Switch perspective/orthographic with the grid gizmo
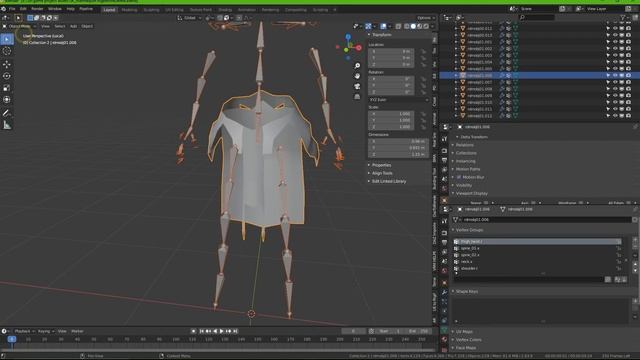Image resolution: width=640 pixels, height=360 pixels. tap(357, 97)
